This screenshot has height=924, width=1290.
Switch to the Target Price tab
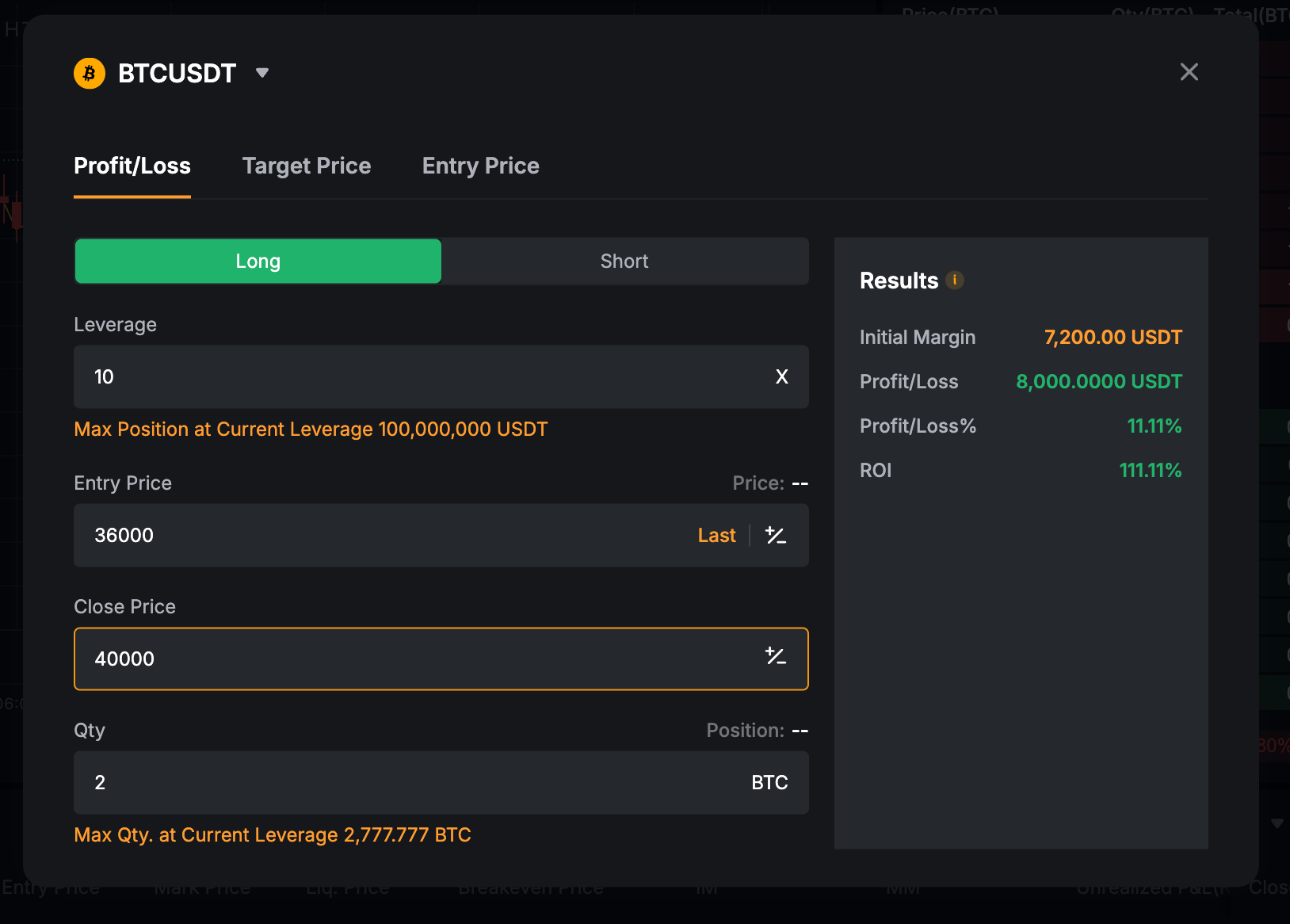coord(307,166)
